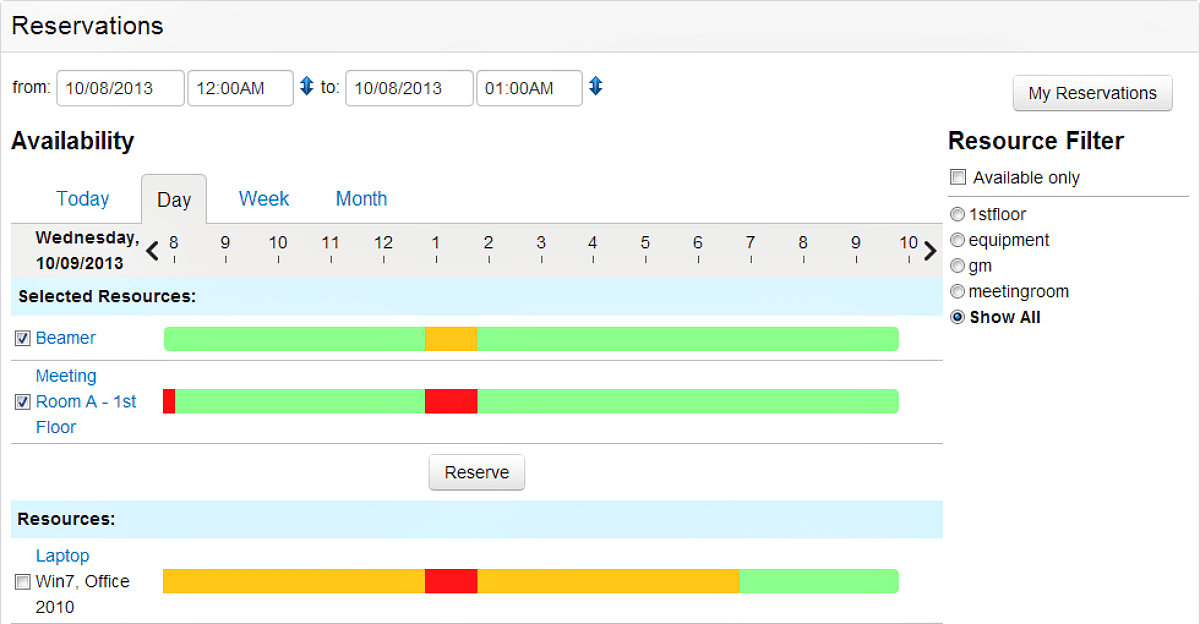
Task: Switch to the Week tab
Action: coord(264,199)
